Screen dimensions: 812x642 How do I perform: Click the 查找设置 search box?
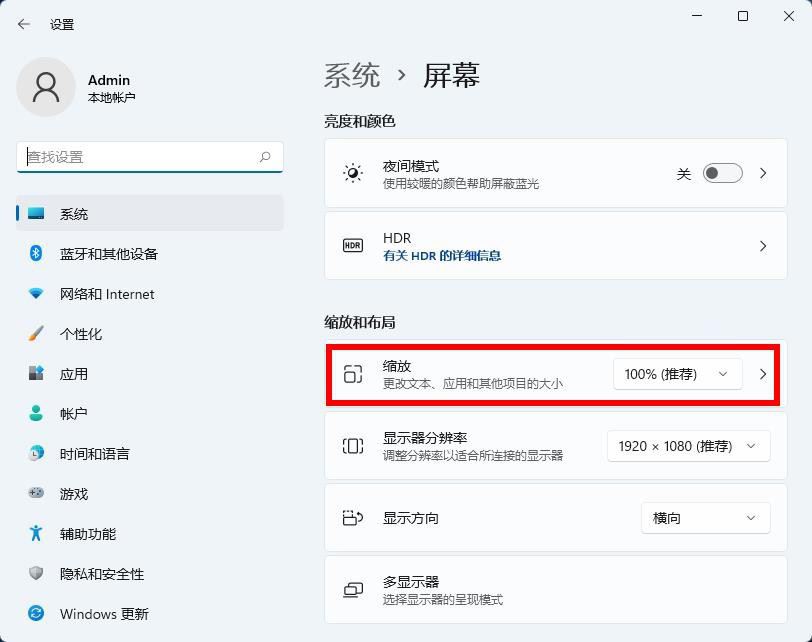coord(140,157)
